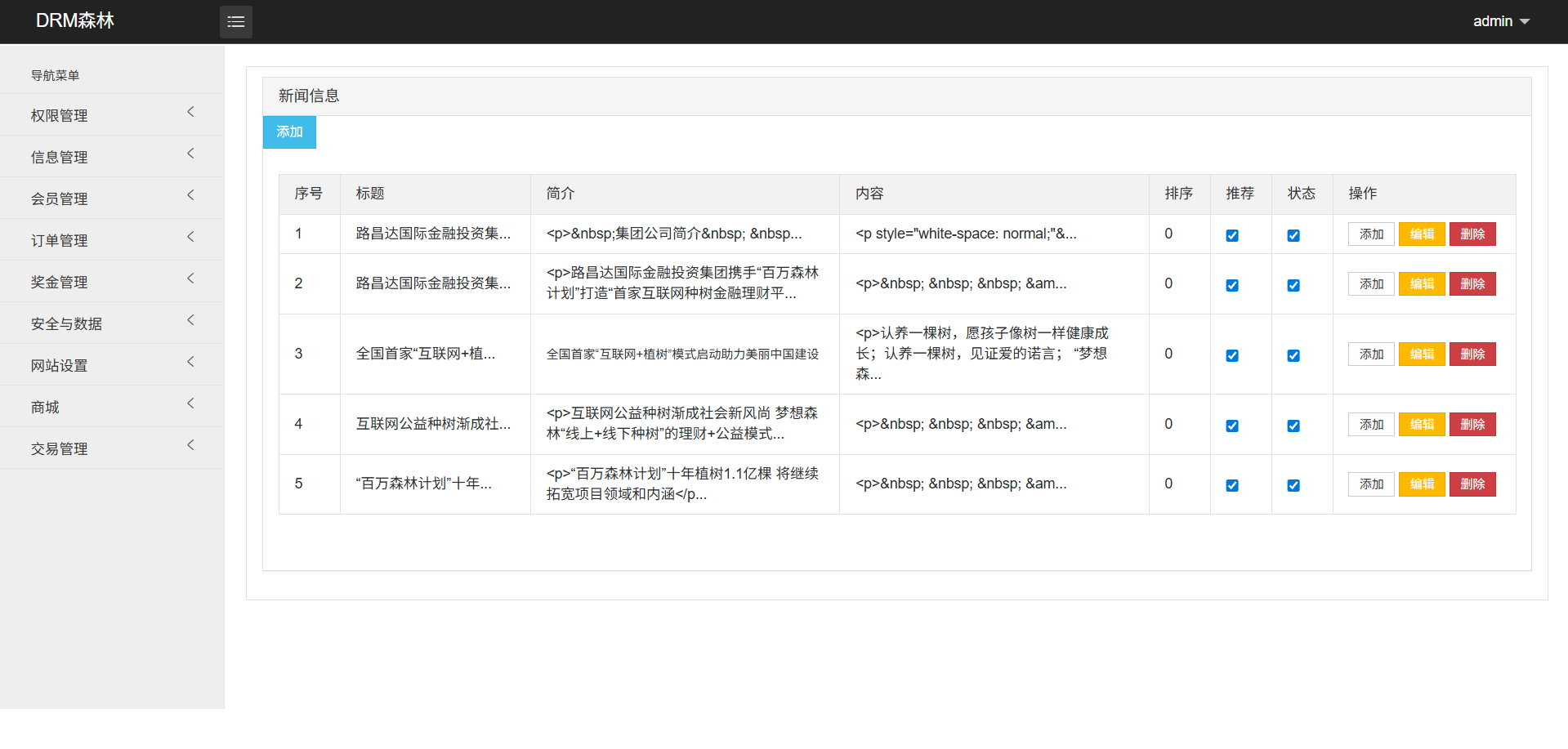Open the 商城 sidebar item
Screen dimensions: 1568x749
(112, 407)
